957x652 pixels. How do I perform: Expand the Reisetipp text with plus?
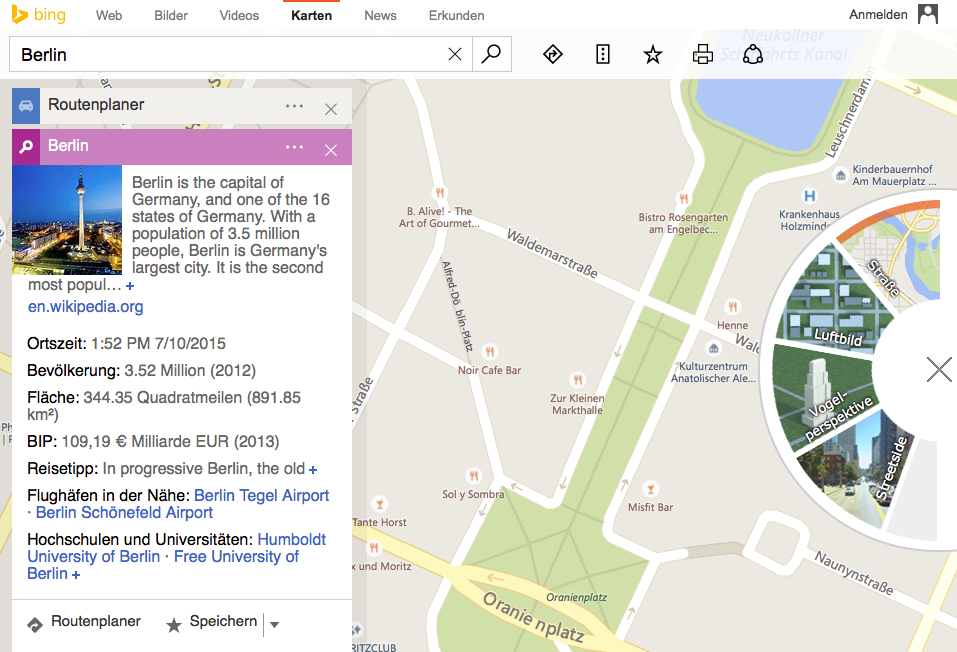(313, 469)
